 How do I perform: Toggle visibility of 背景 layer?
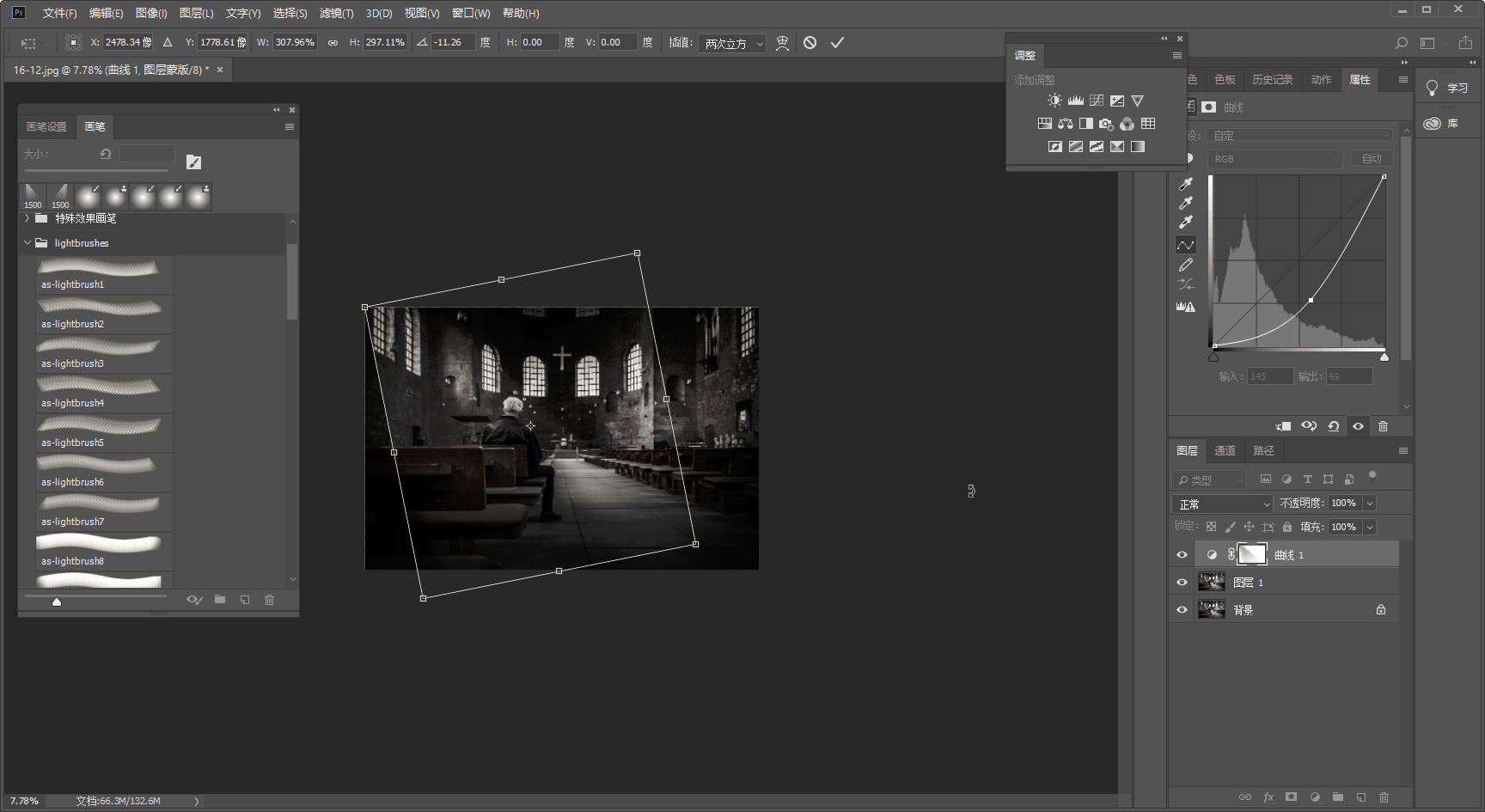tap(1182, 610)
